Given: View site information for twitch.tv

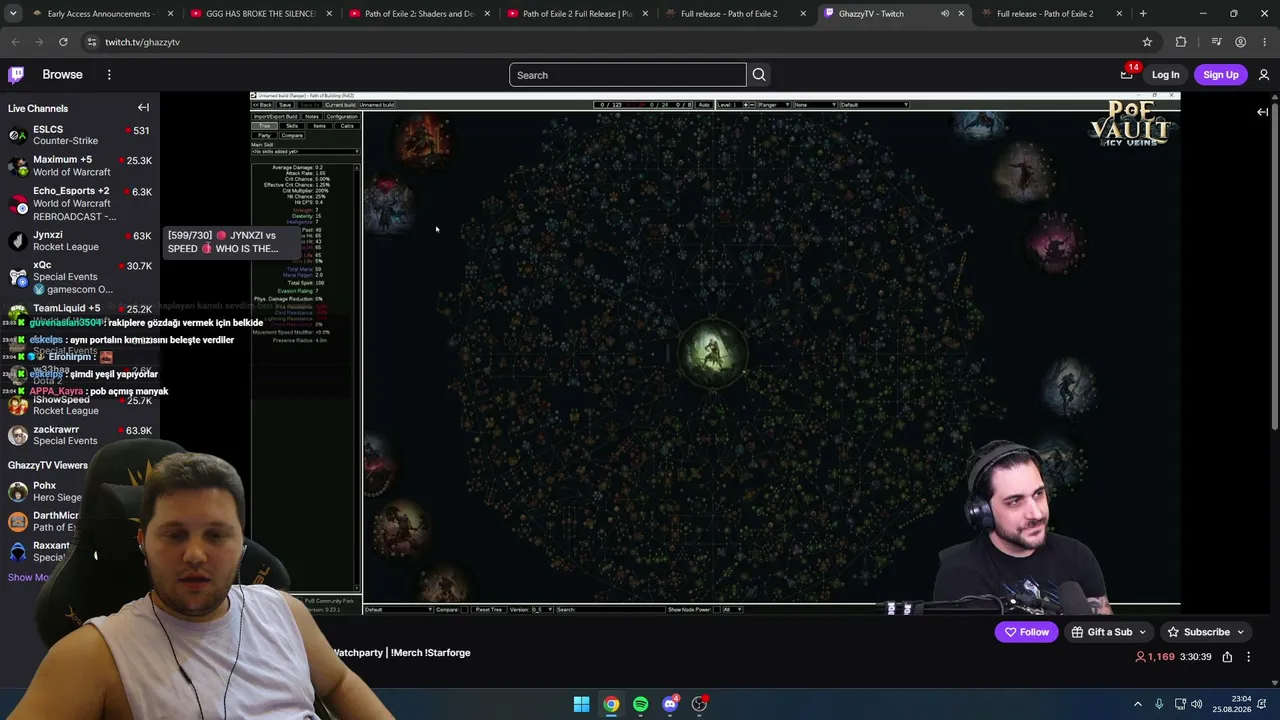Looking at the screenshot, I should pyautogui.click(x=91, y=42).
